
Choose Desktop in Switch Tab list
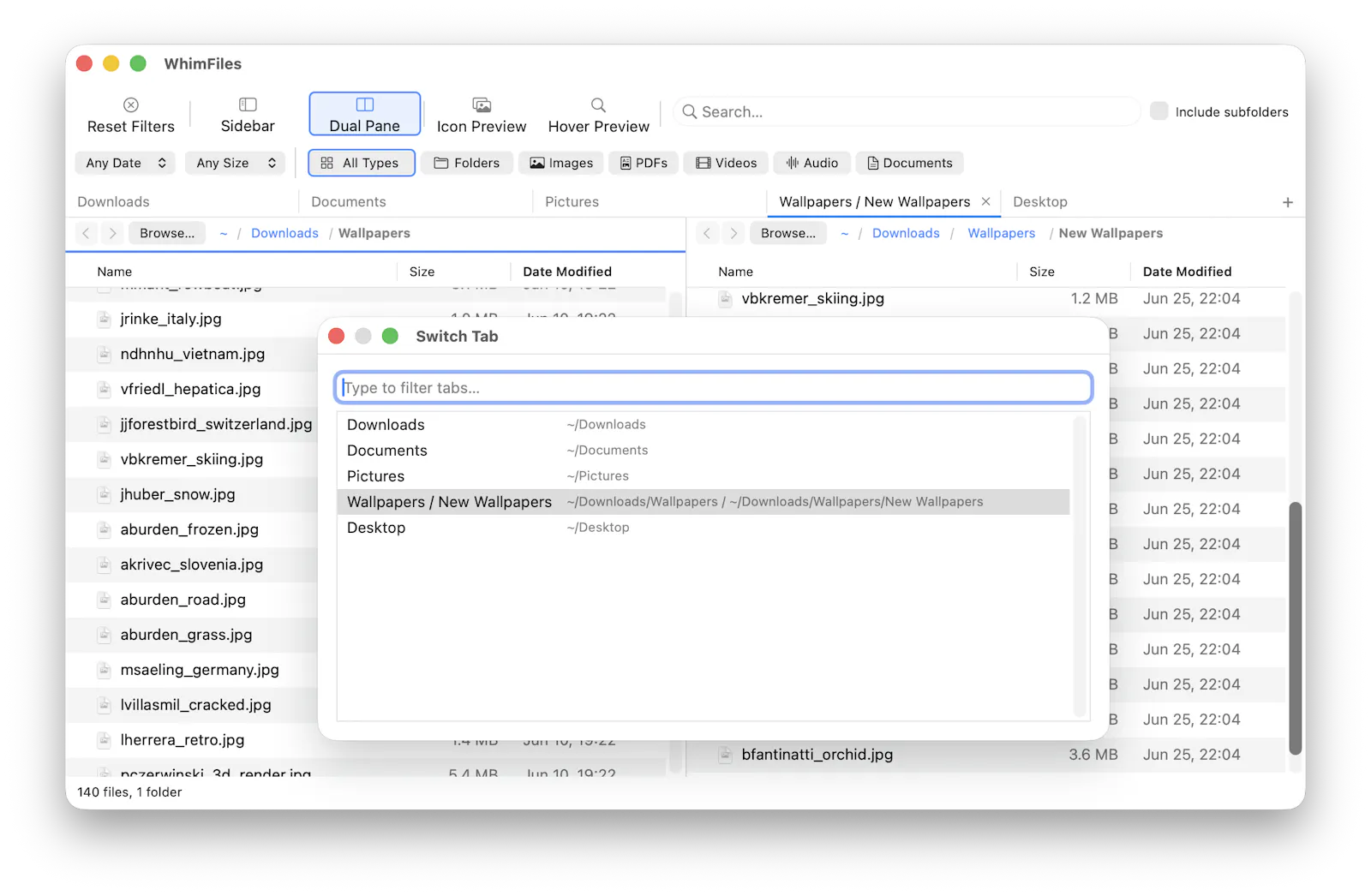pos(703,528)
